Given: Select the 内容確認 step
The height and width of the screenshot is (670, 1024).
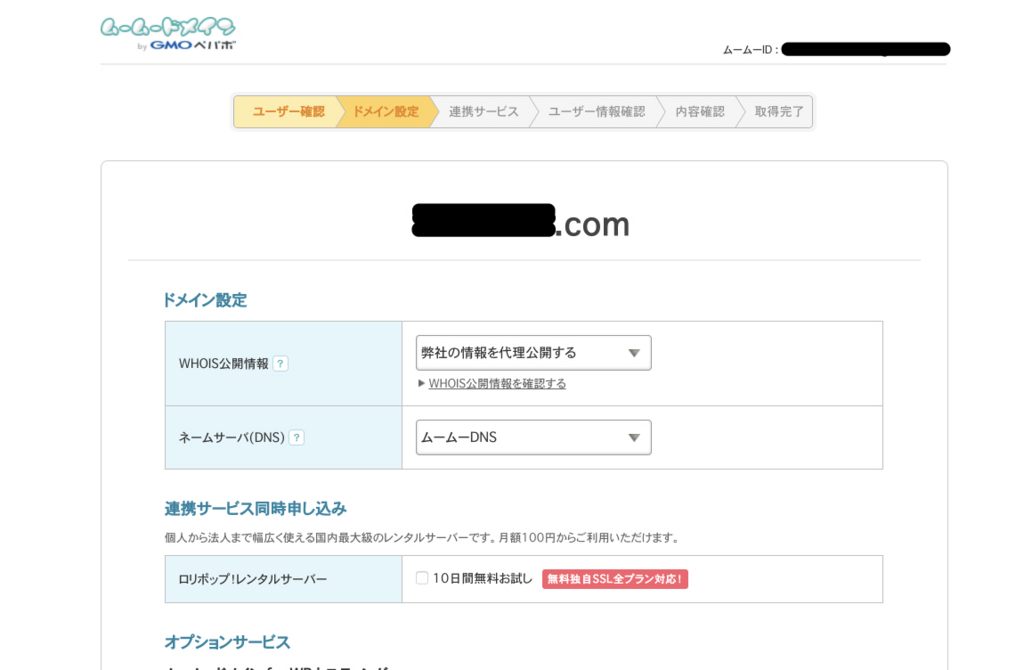Looking at the screenshot, I should click(x=699, y=112).
